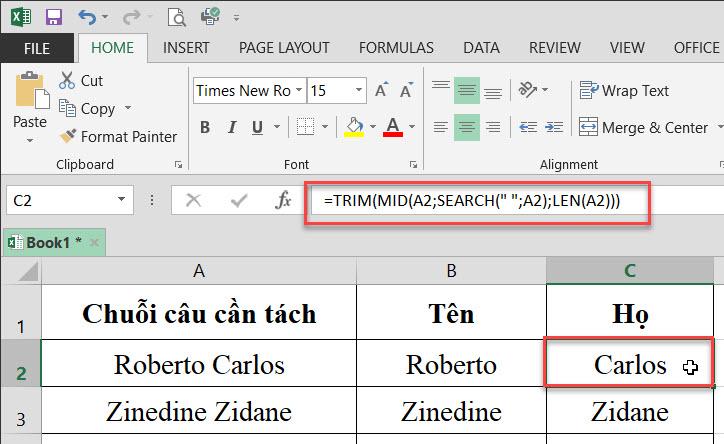Click the Copy button
Image resolution: width=724 pixels, height=444 pixels.
[x=87, y=109]
